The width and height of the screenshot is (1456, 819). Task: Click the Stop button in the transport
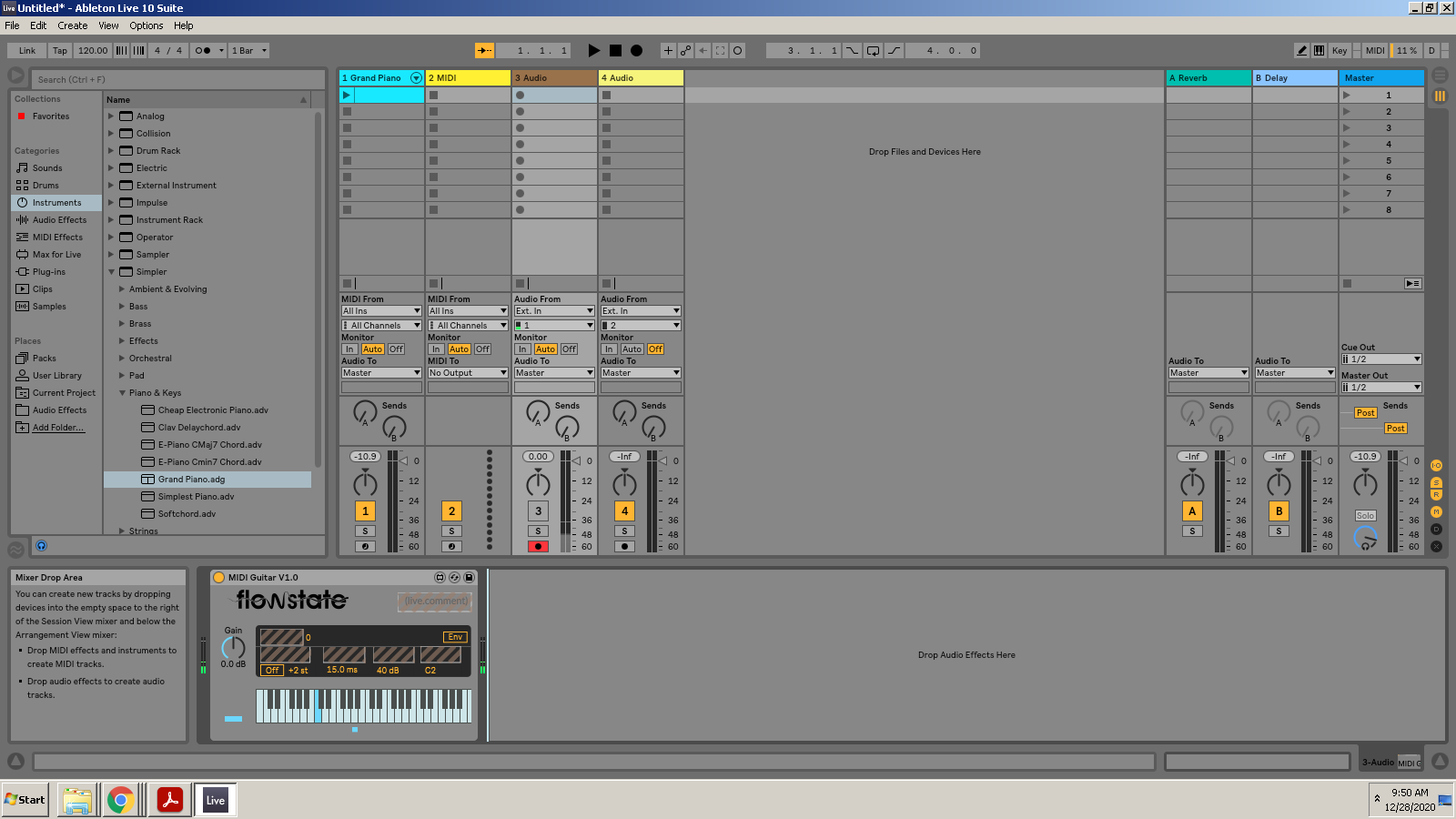(x=615, y=51)
